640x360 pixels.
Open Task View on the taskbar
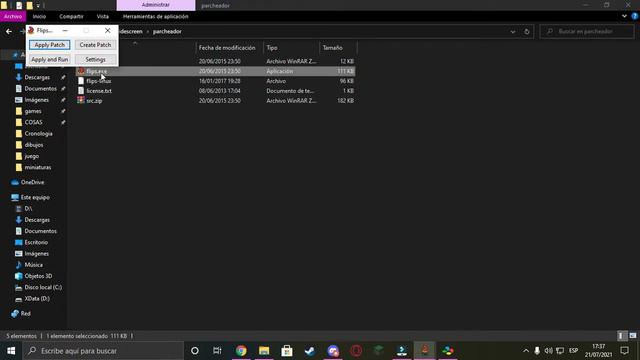[x=217, y=351]
